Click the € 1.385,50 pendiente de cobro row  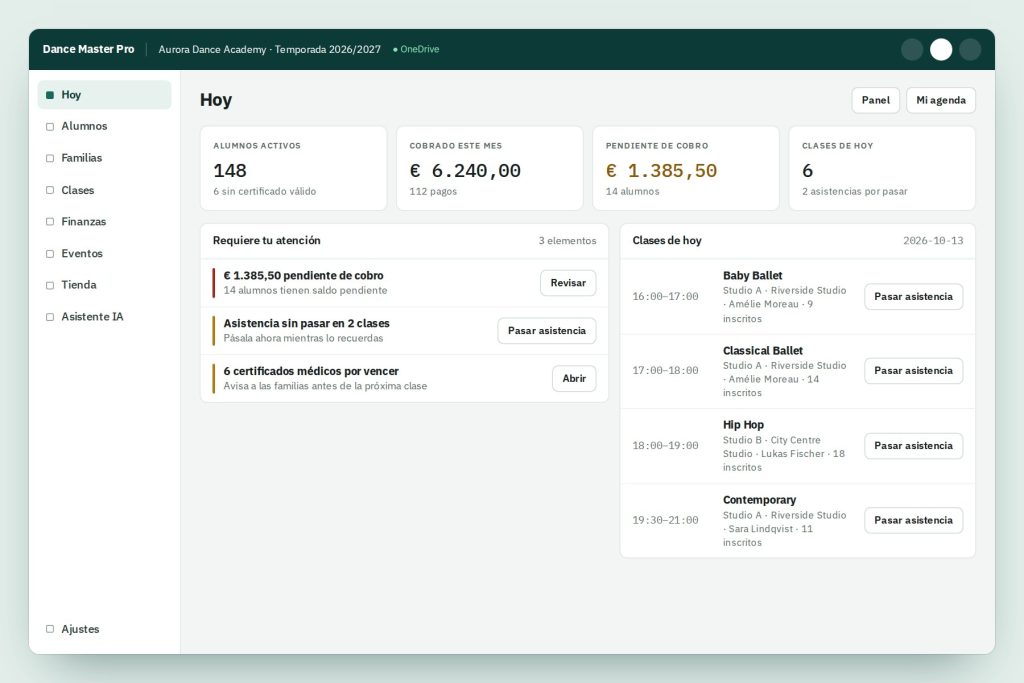[x=404, y=283]
